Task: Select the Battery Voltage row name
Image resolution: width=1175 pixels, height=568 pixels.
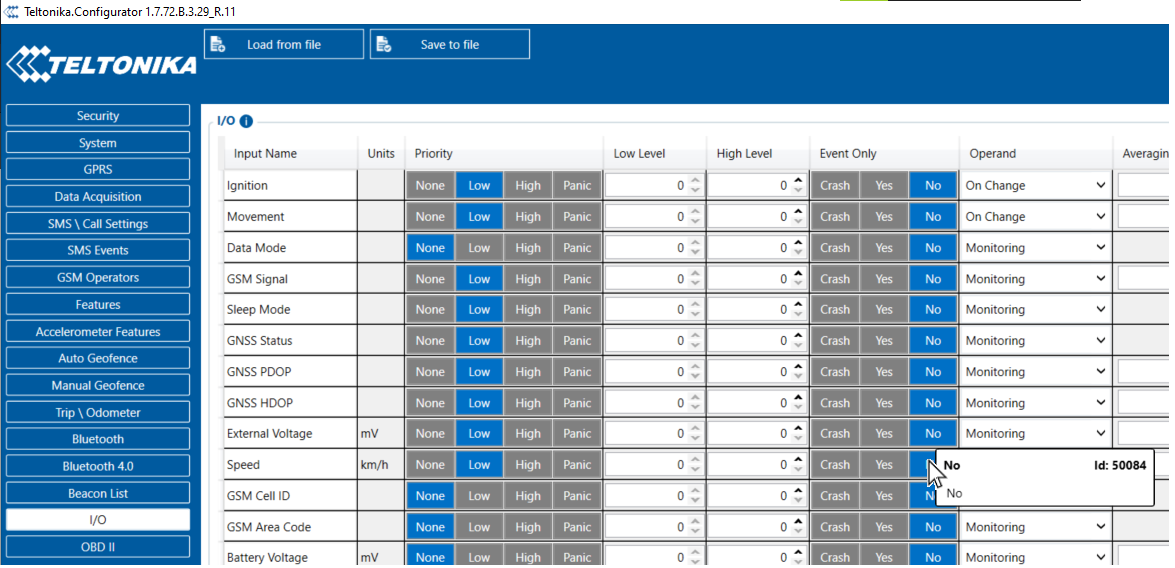Action: [x=267, y=558]
